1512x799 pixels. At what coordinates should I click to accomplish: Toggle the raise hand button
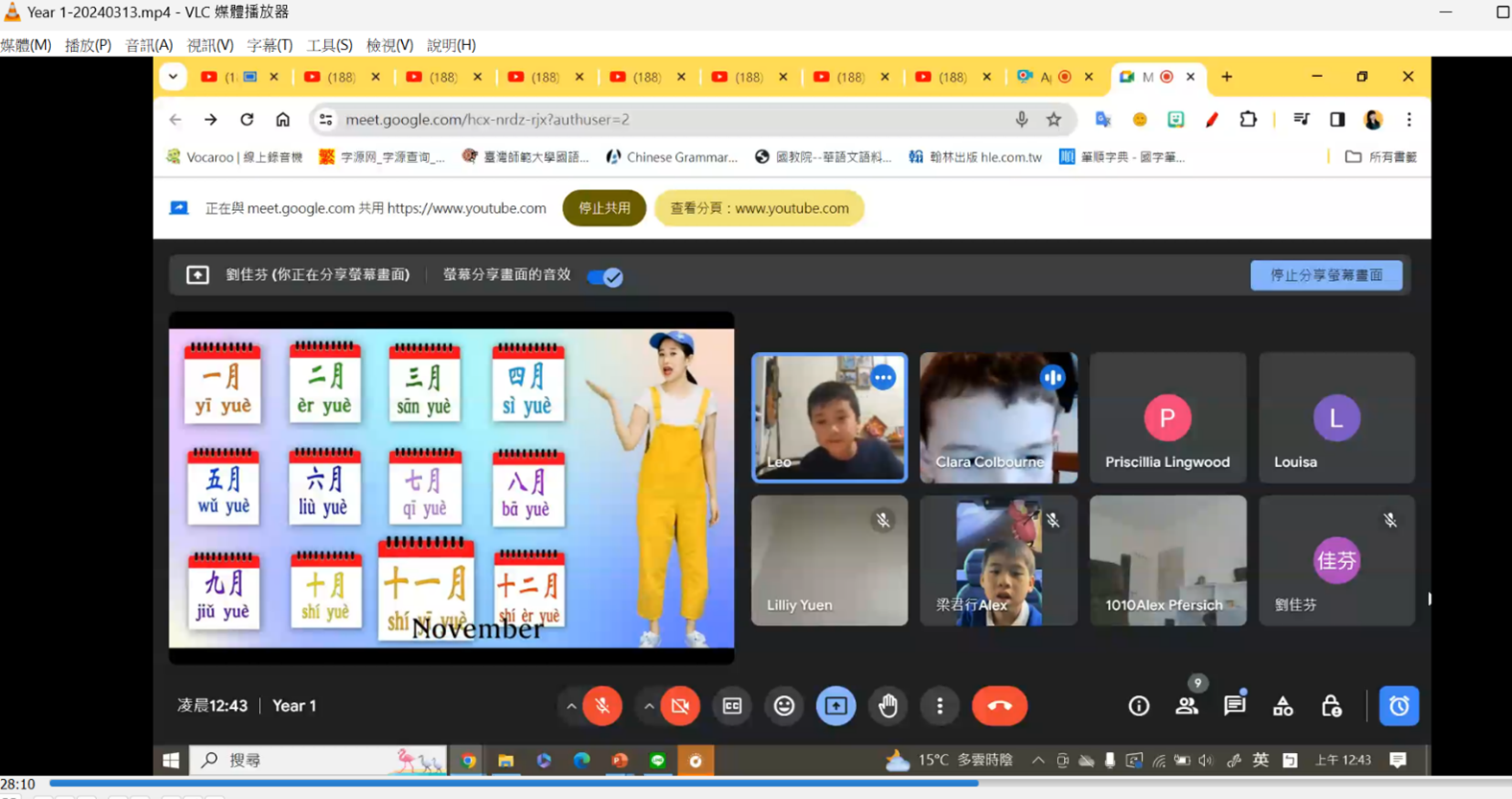(x=887, y=706)
